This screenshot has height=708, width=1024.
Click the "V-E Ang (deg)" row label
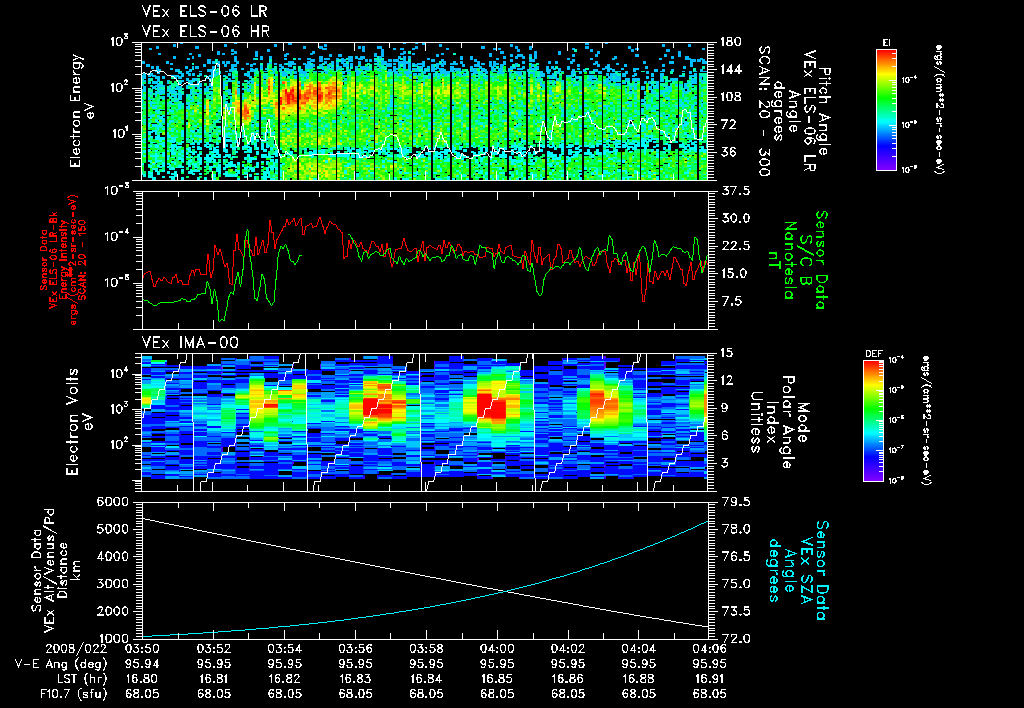pyautogui.click(x=61, y=664)
